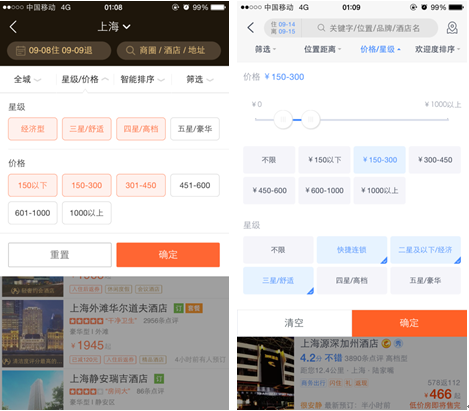
Task: Select right screen 四星/高档 chip
Action: pyautogui.click(x=352, y=281)
